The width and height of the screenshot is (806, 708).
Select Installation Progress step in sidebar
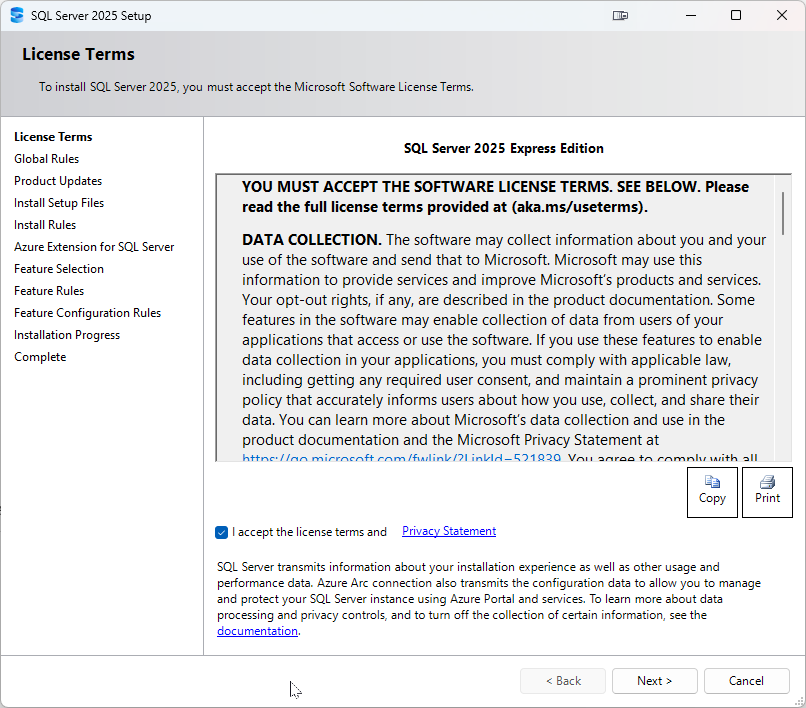(67, 335)
